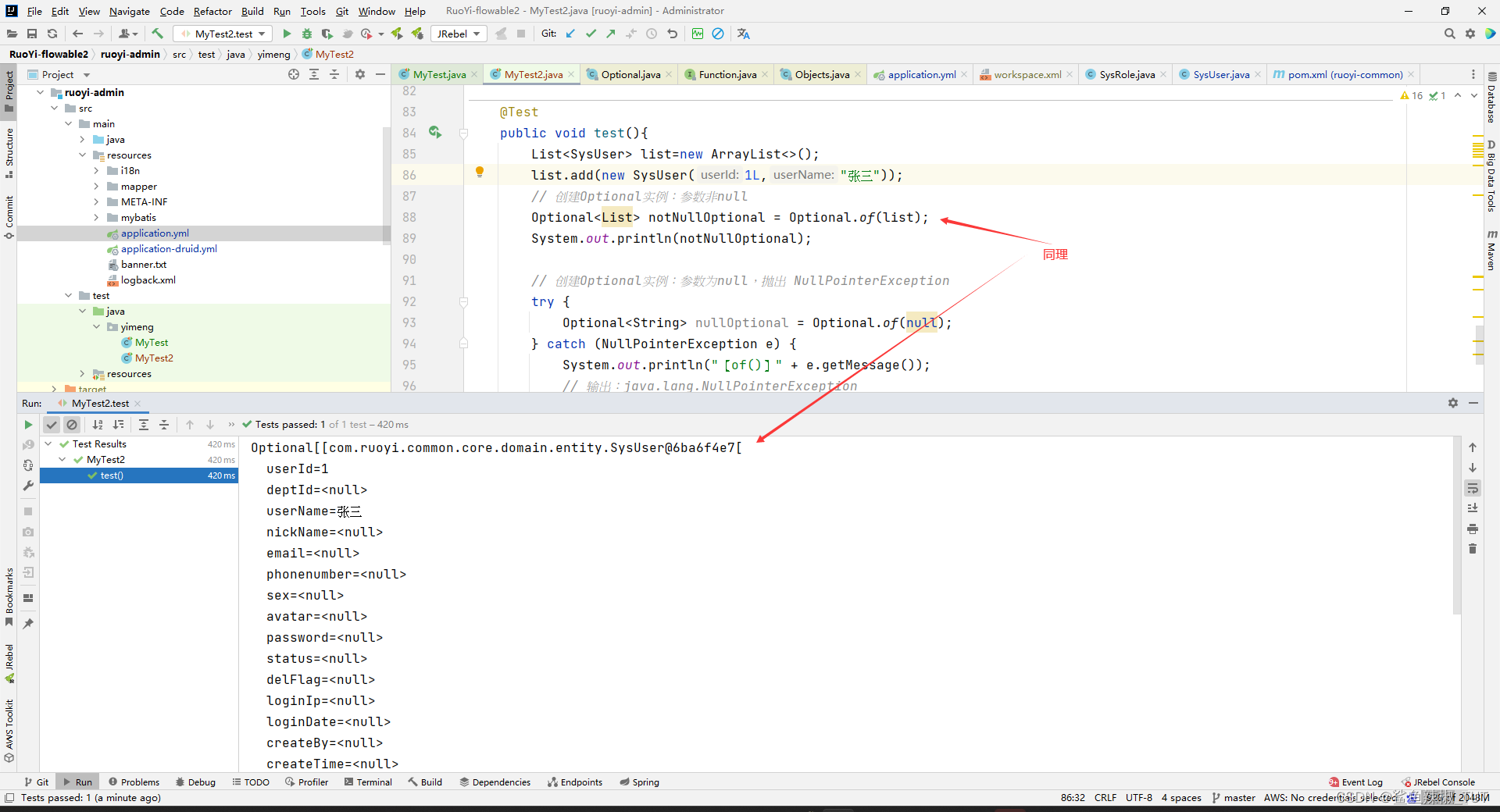Toggle soft-wrap in console sidebar
This screenshot has width=1500, height=812.
[1473, 488]
